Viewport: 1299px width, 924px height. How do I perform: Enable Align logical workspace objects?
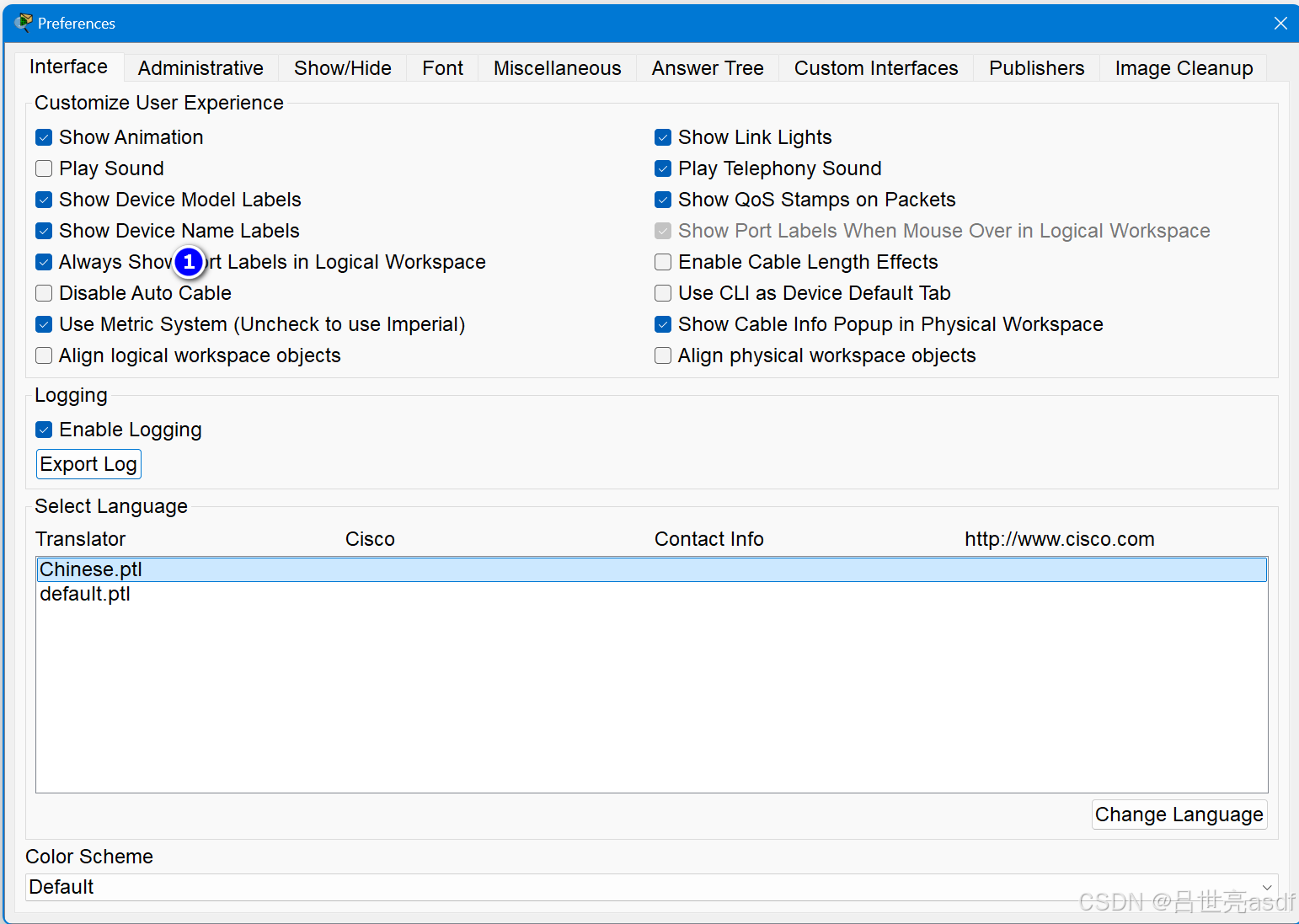point(44,355)
